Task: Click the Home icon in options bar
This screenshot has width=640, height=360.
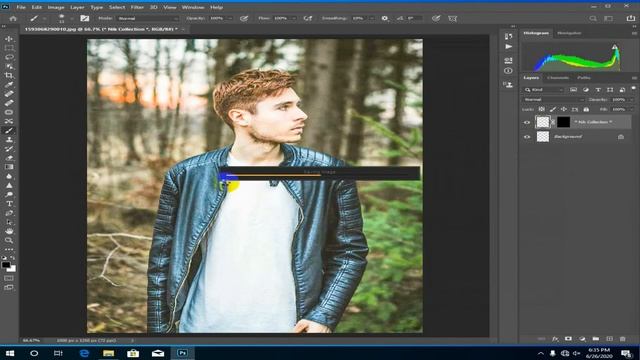Action: coord(13,18)
